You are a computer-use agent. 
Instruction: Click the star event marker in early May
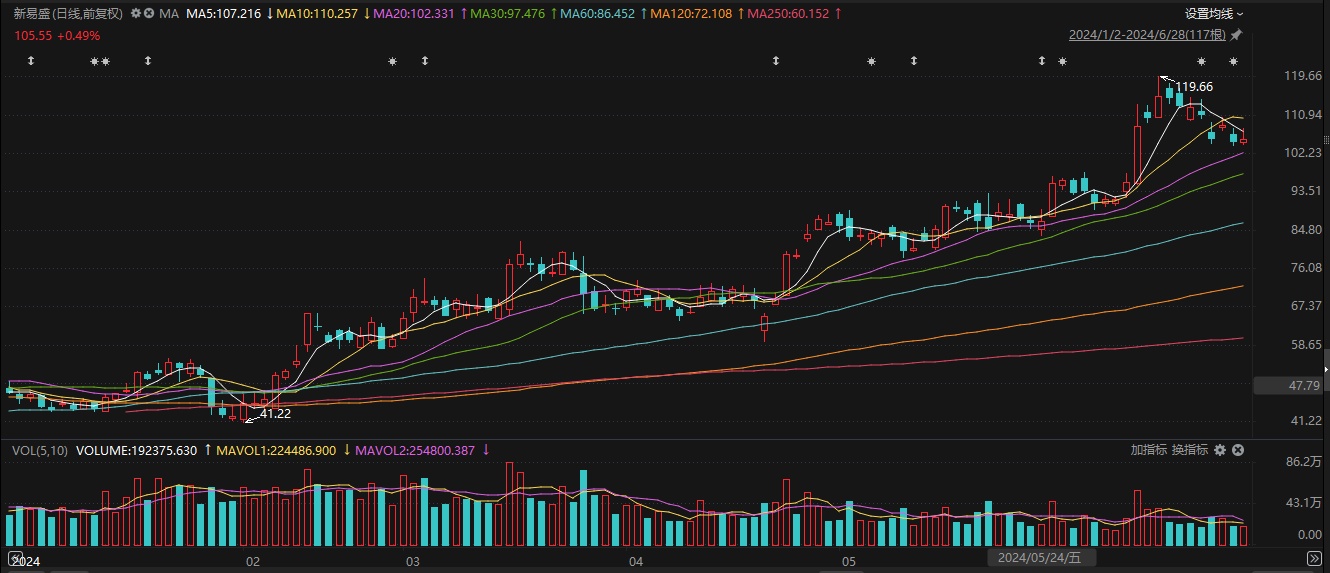[871, 62]
